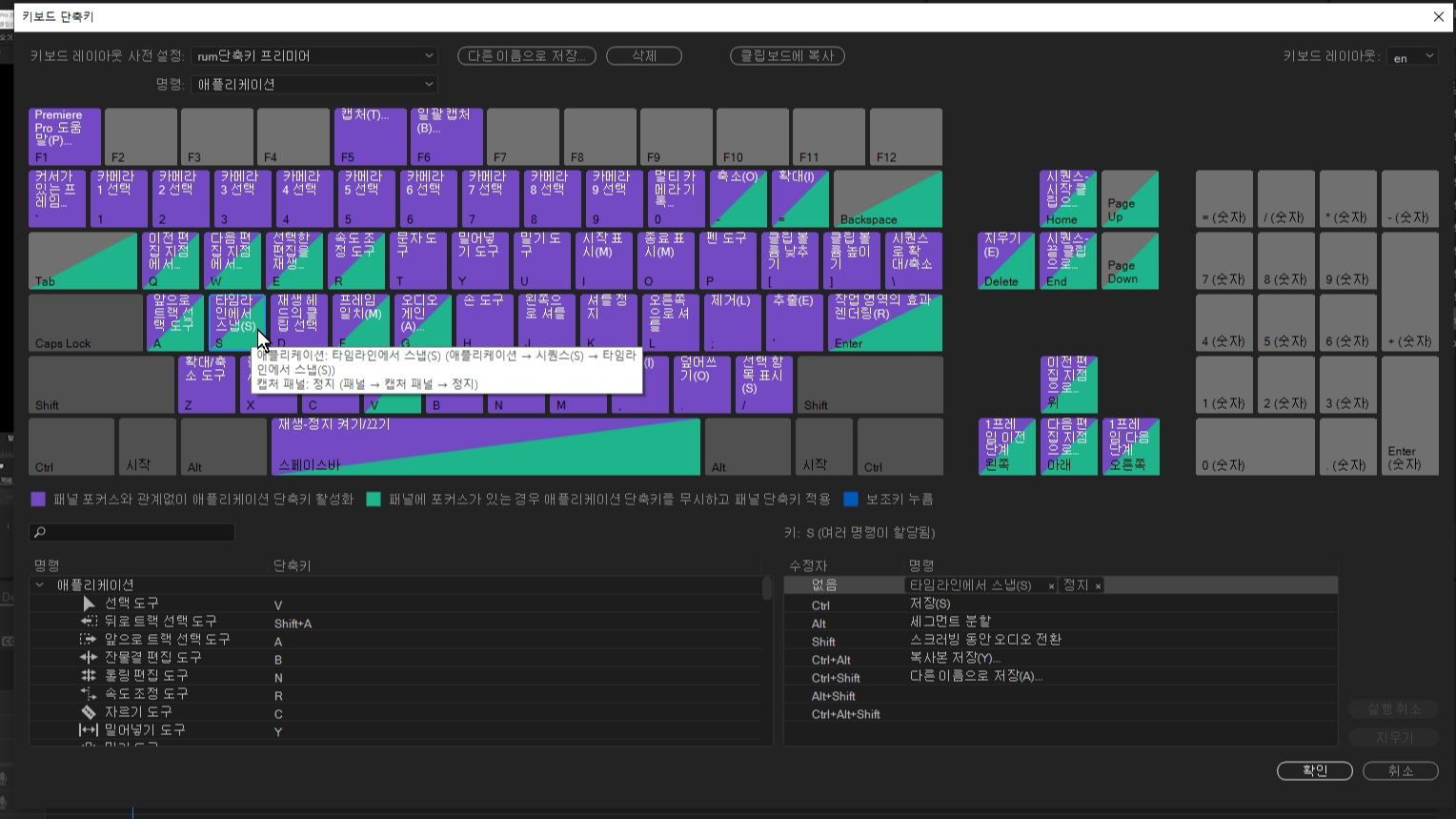Click the Slip tool icon
The width and height of the screenshot is (1456, 819).
click(x=89, y=730)
